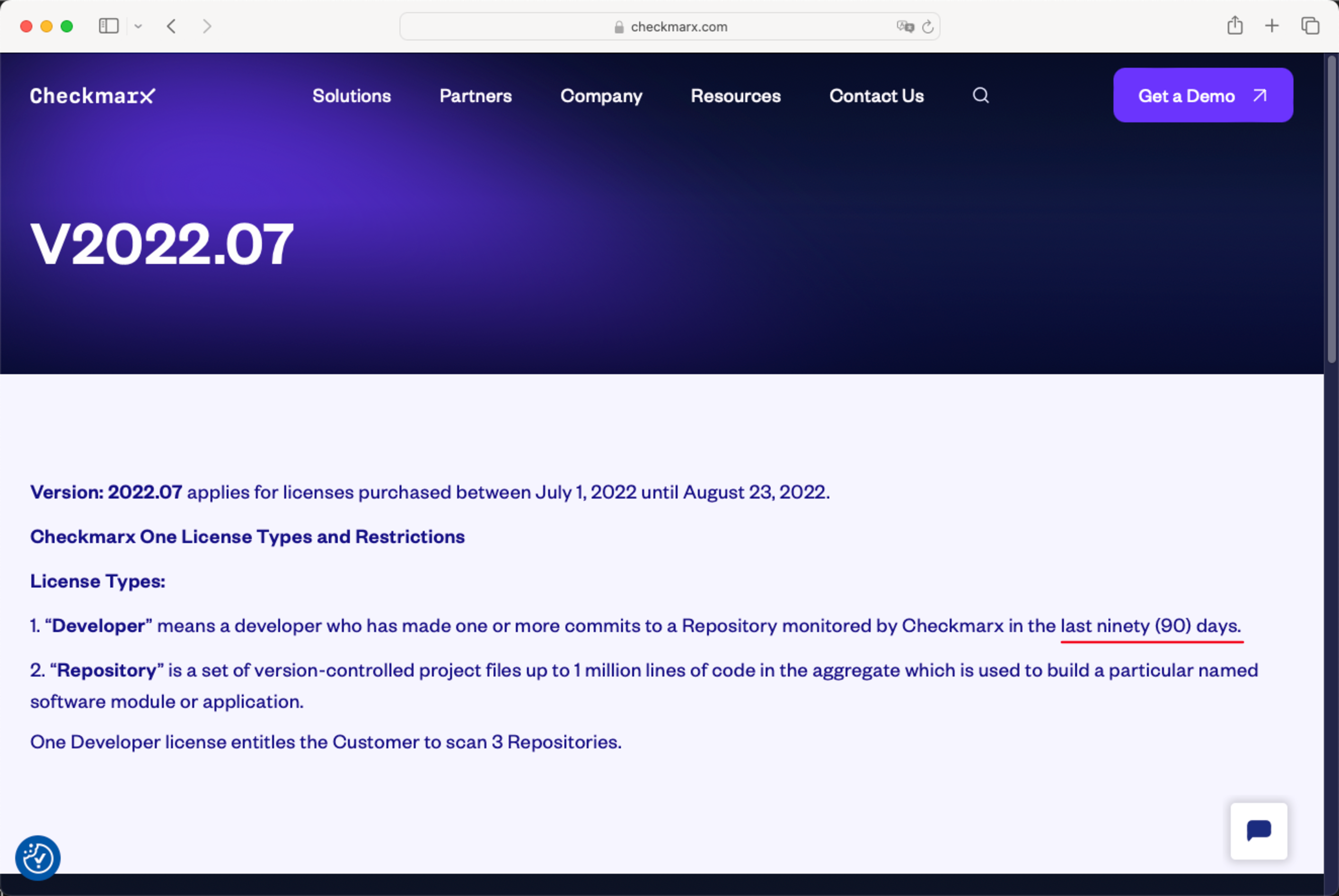This screenshot has height=896, width=1339.
Task: Click the Get a Demo button
Action: pyautogui.click(x=1203, y=95)
